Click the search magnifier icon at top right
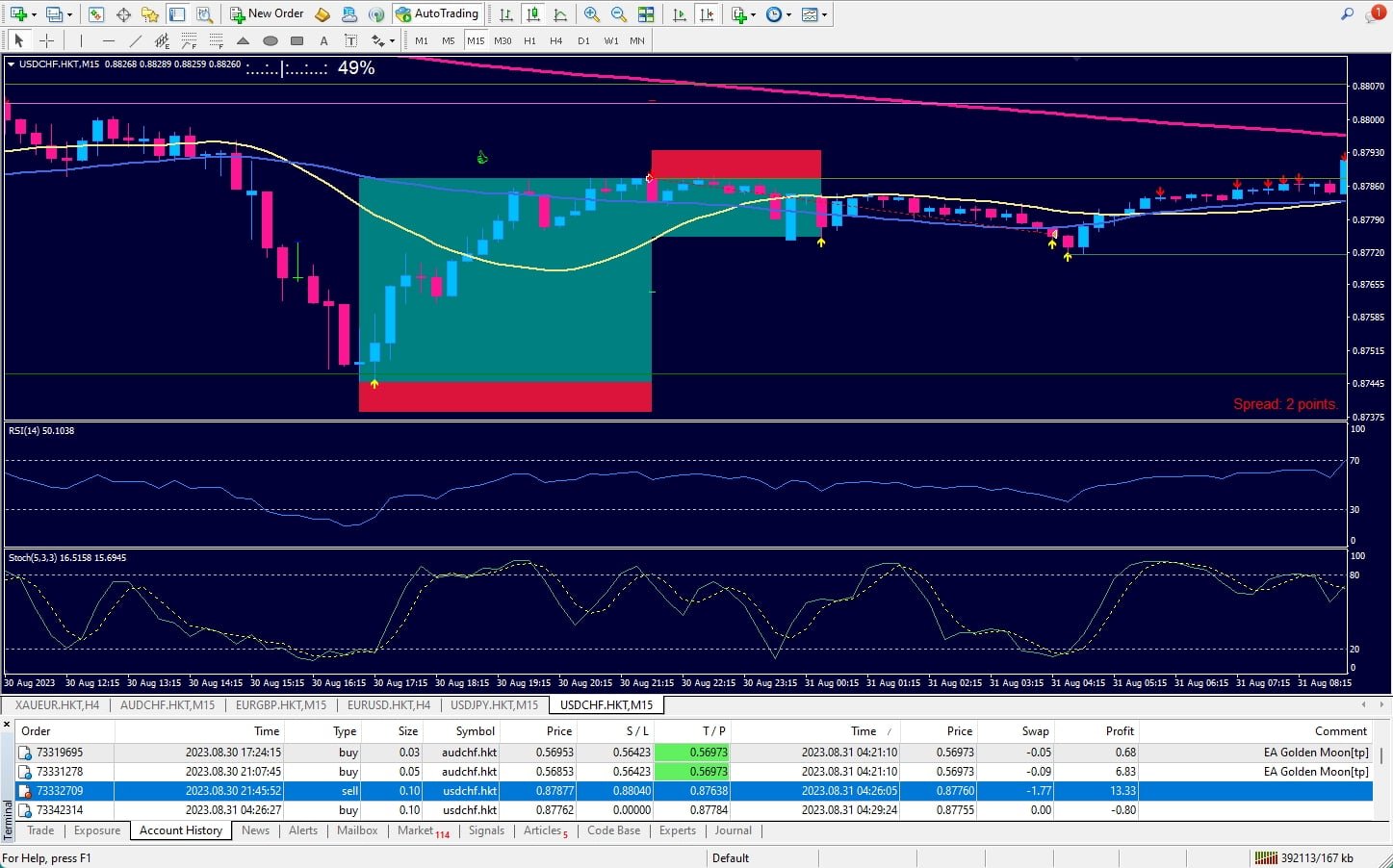 point(1347,13)
